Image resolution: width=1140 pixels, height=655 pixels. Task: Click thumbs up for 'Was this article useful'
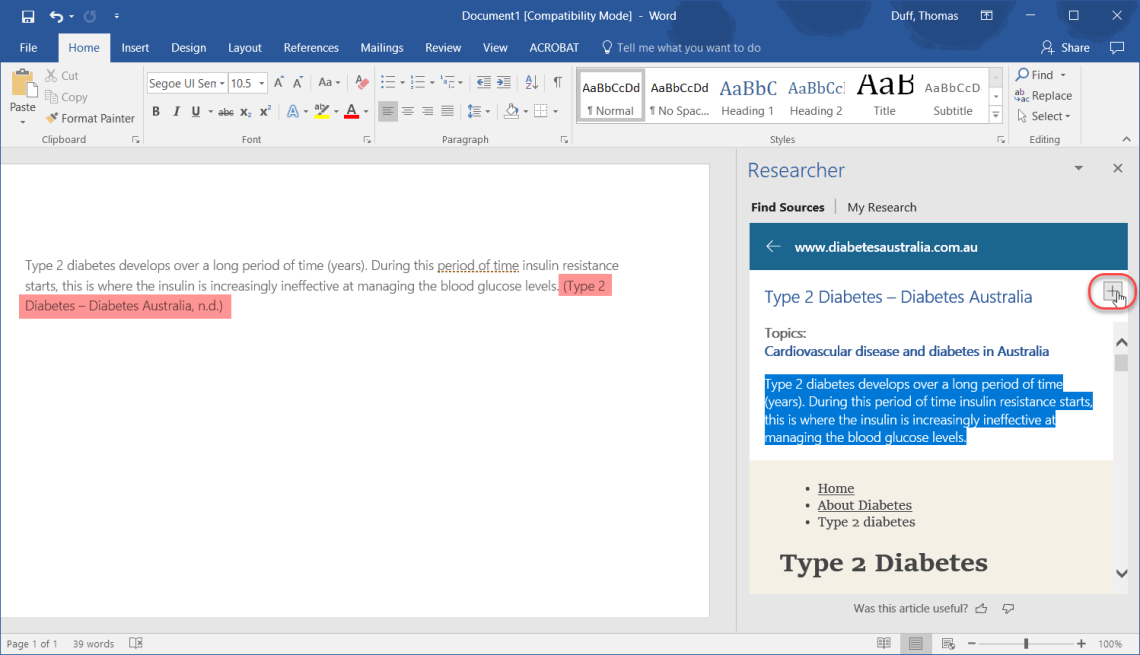pos(981,607)
